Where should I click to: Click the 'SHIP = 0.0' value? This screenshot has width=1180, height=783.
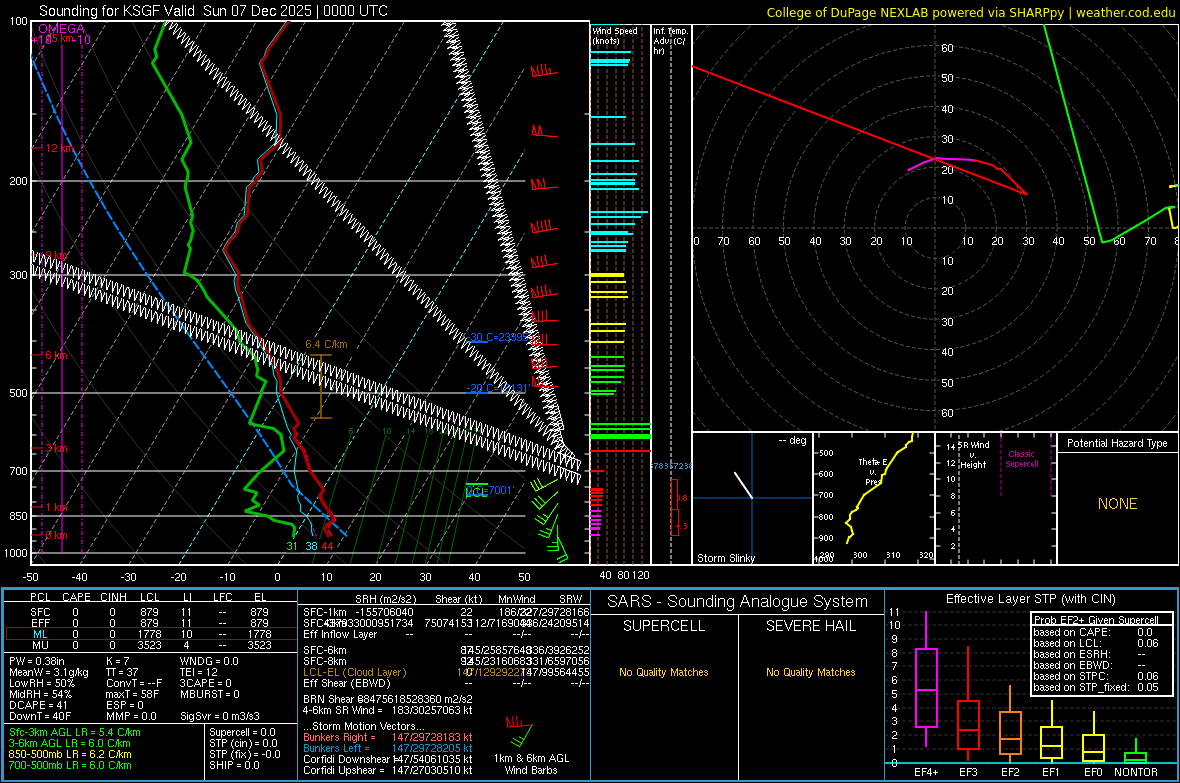click(234, 765)
